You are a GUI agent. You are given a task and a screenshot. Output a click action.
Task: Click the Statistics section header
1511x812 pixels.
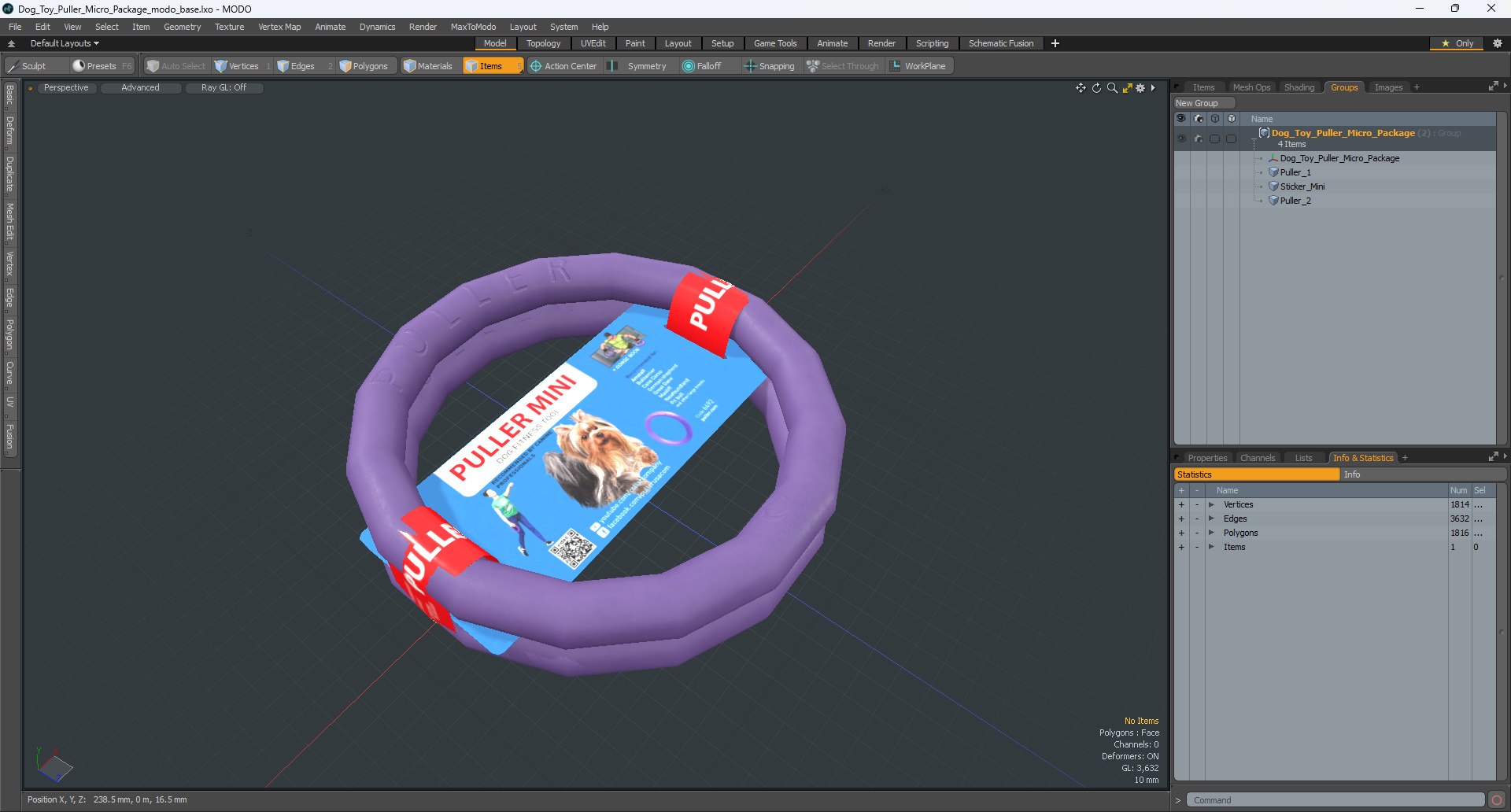(x=1256, y=474)
